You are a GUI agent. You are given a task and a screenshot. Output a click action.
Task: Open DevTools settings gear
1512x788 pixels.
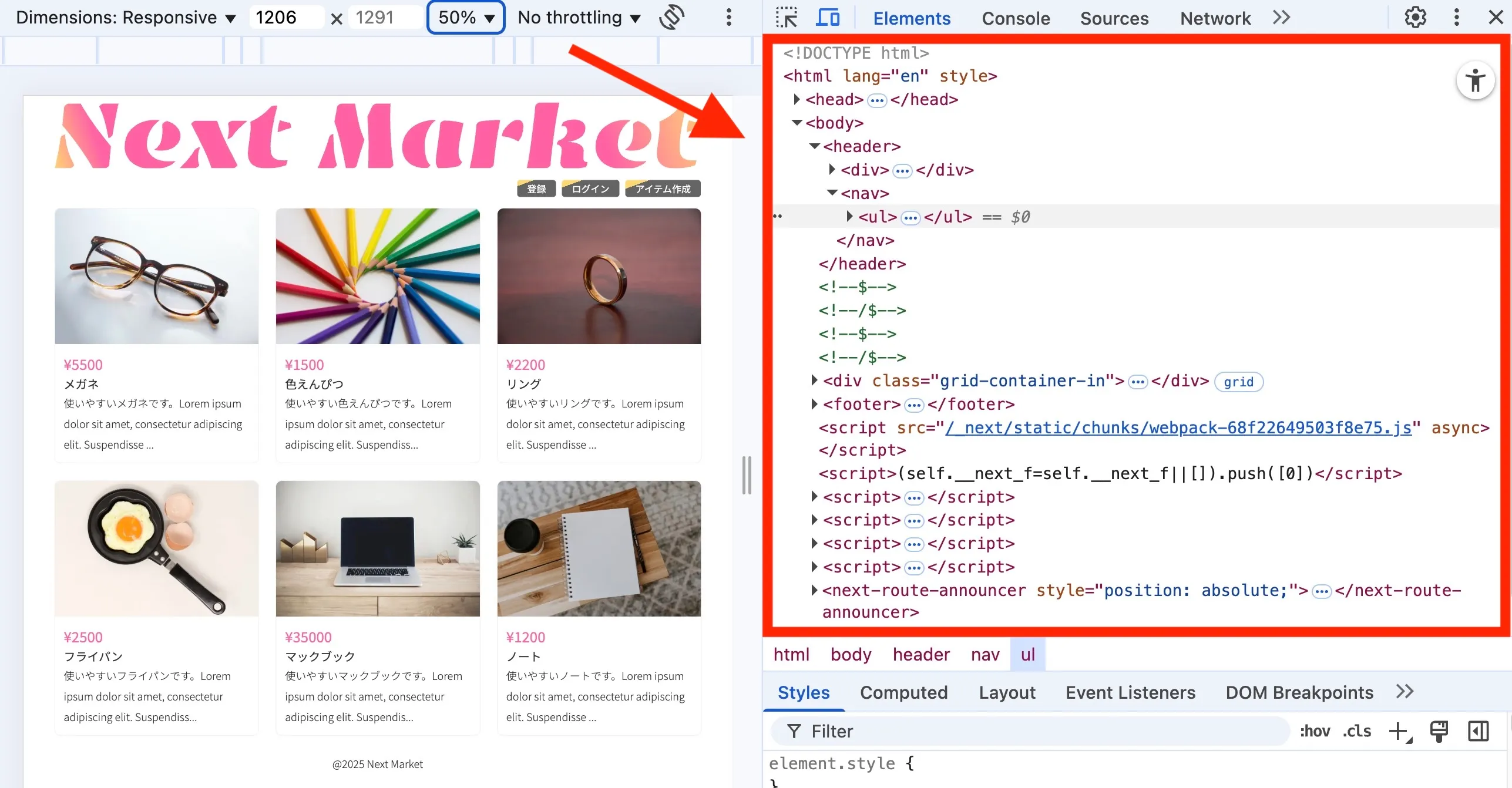[1415, 18]
